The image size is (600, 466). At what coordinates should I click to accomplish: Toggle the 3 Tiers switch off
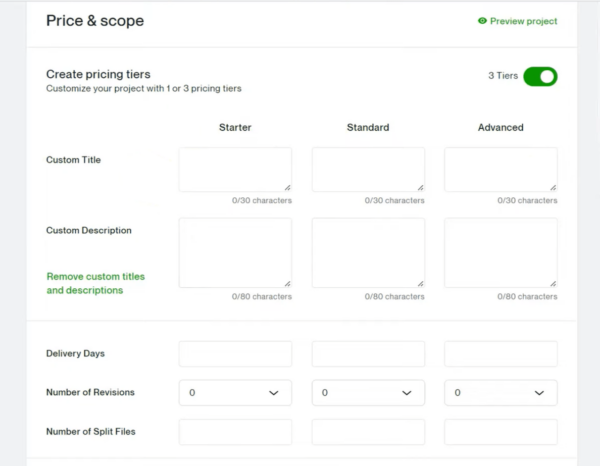coord(540,77)
